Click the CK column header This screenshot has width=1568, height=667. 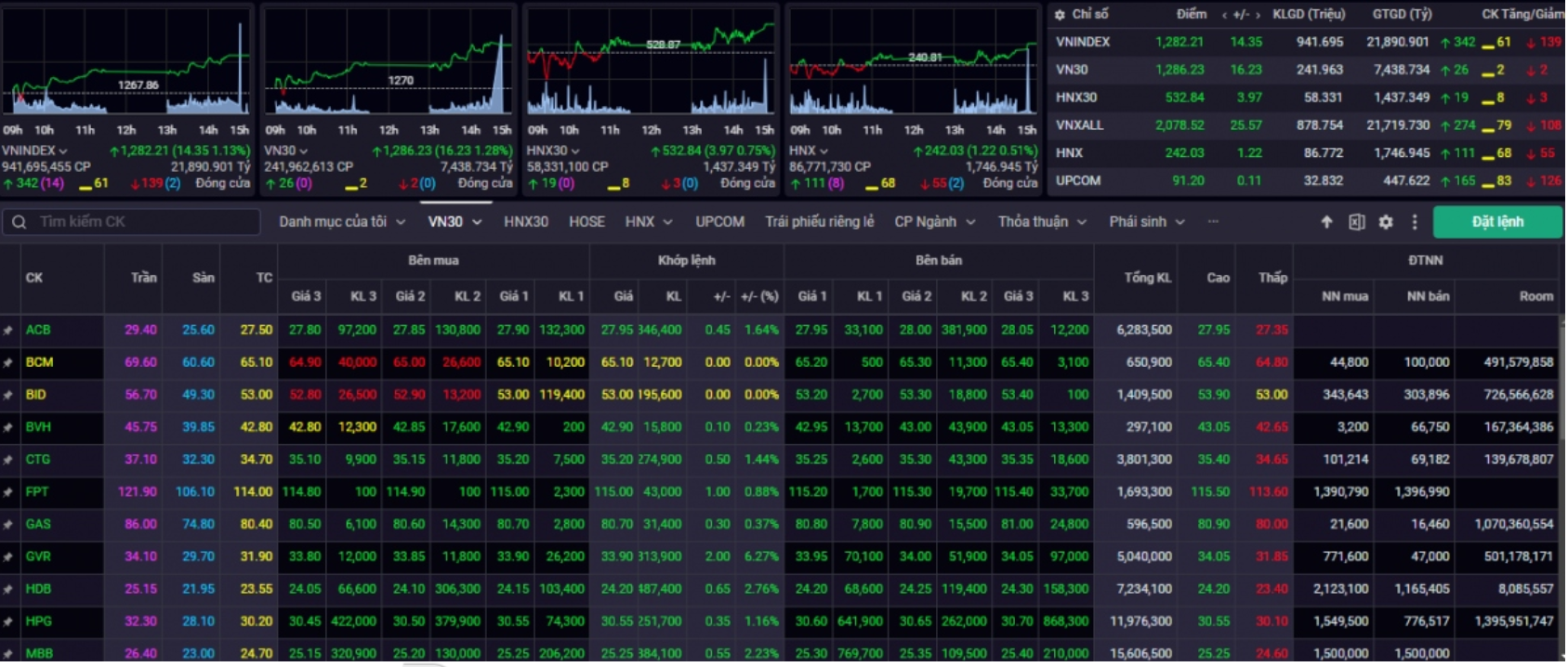tap(34, 278)
